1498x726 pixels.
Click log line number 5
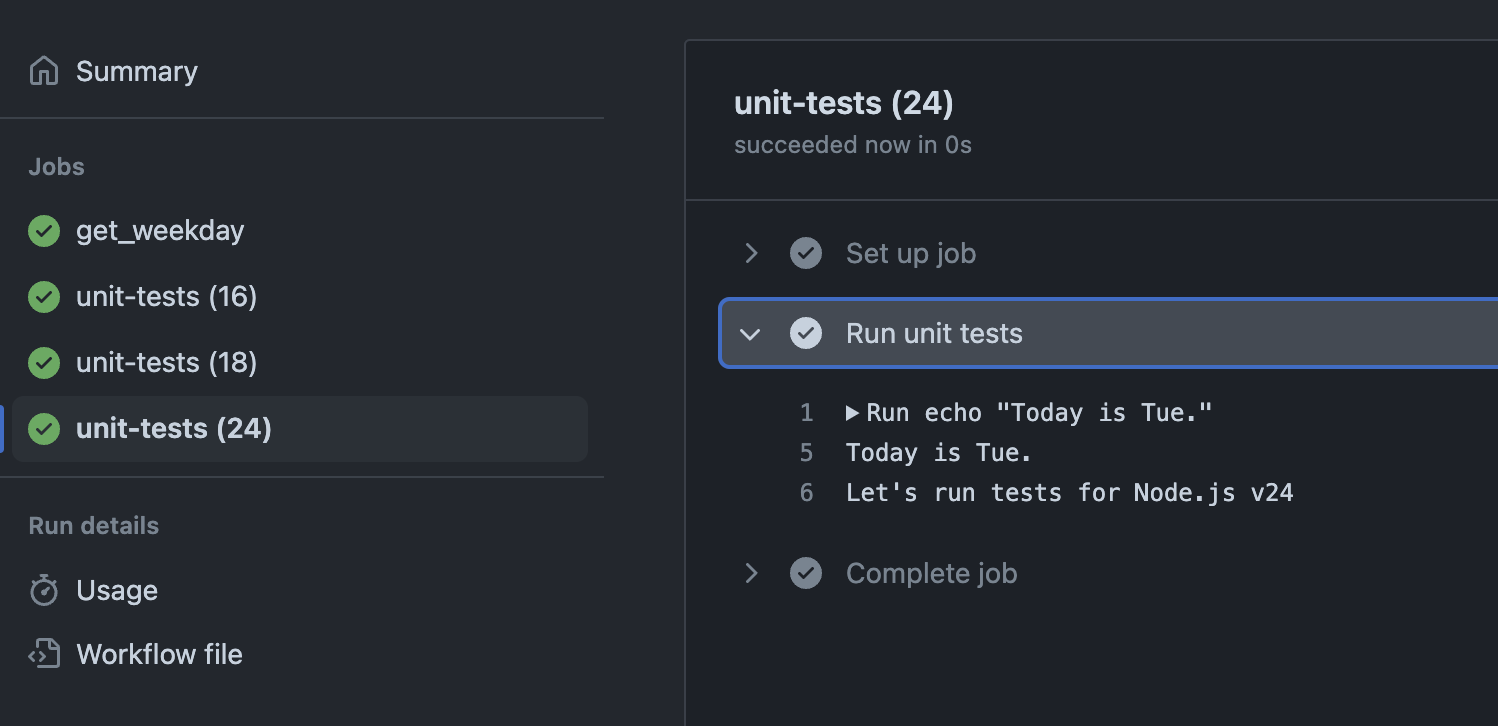(807, 453)
